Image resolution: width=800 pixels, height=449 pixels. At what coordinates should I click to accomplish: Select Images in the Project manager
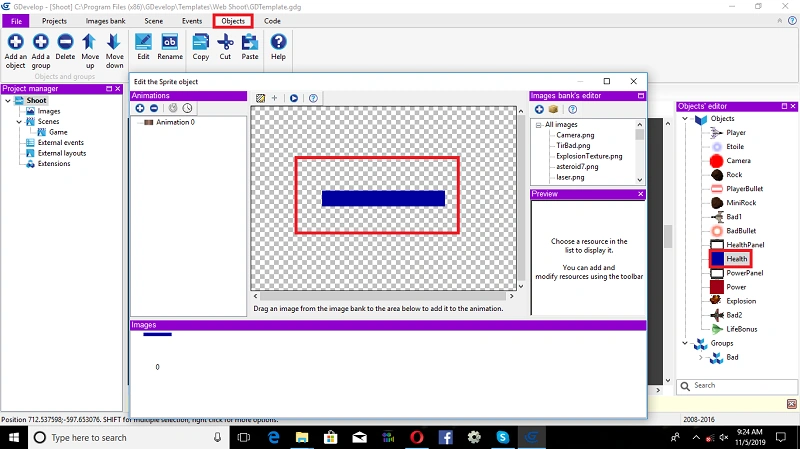pyautogui.click(x=48, y=111)
